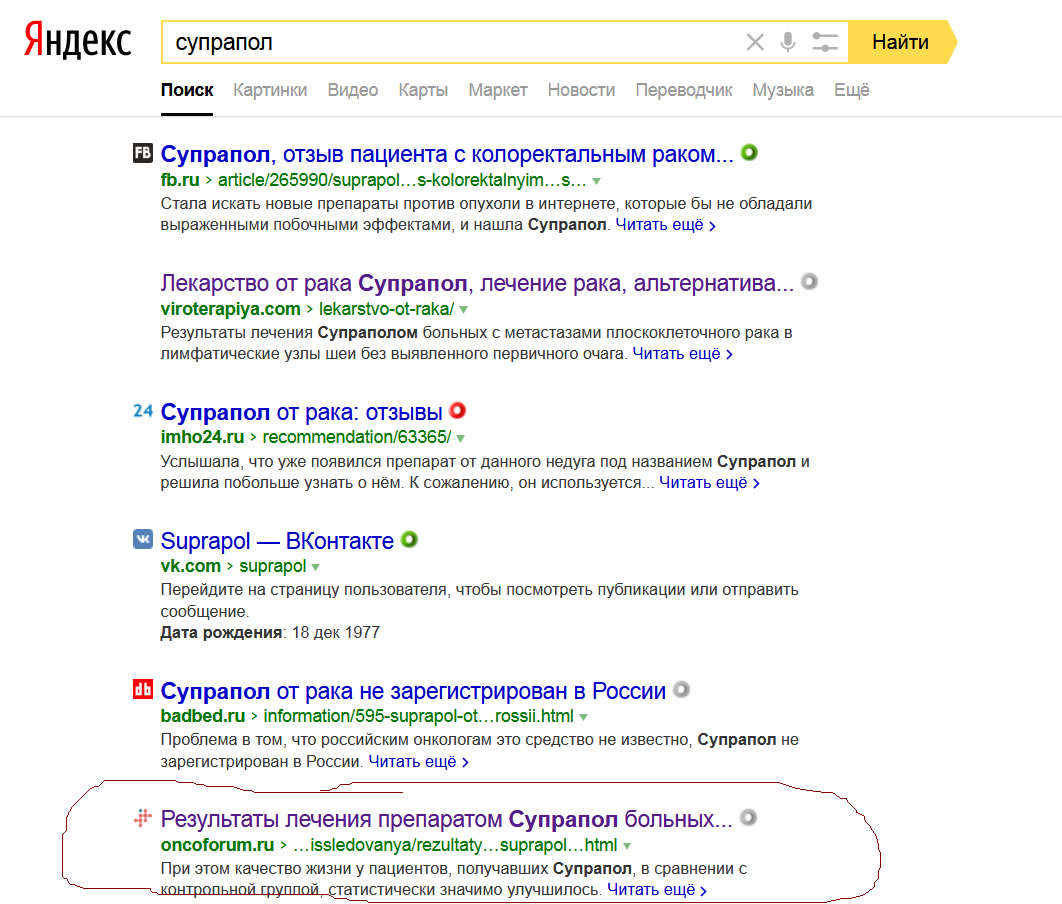Image resolution: width=1062 pixels, height=904 pixels.
Task: Open the oncoforum.ru domain link
Action: point(217,845)
